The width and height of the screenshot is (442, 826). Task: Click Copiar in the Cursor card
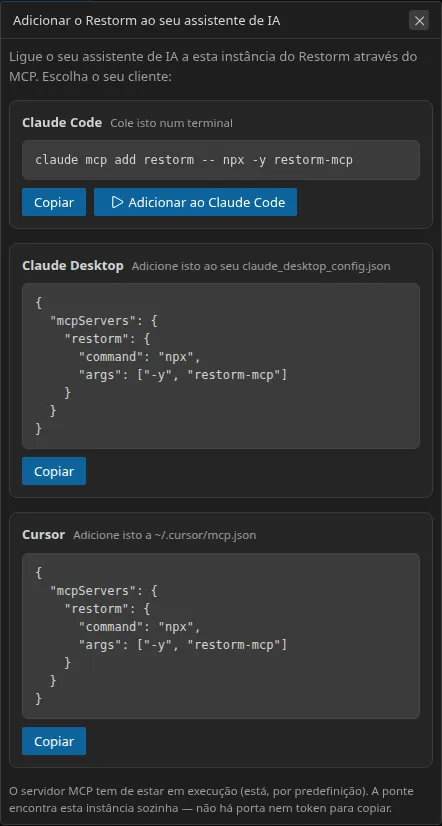(x=54, y=741)
